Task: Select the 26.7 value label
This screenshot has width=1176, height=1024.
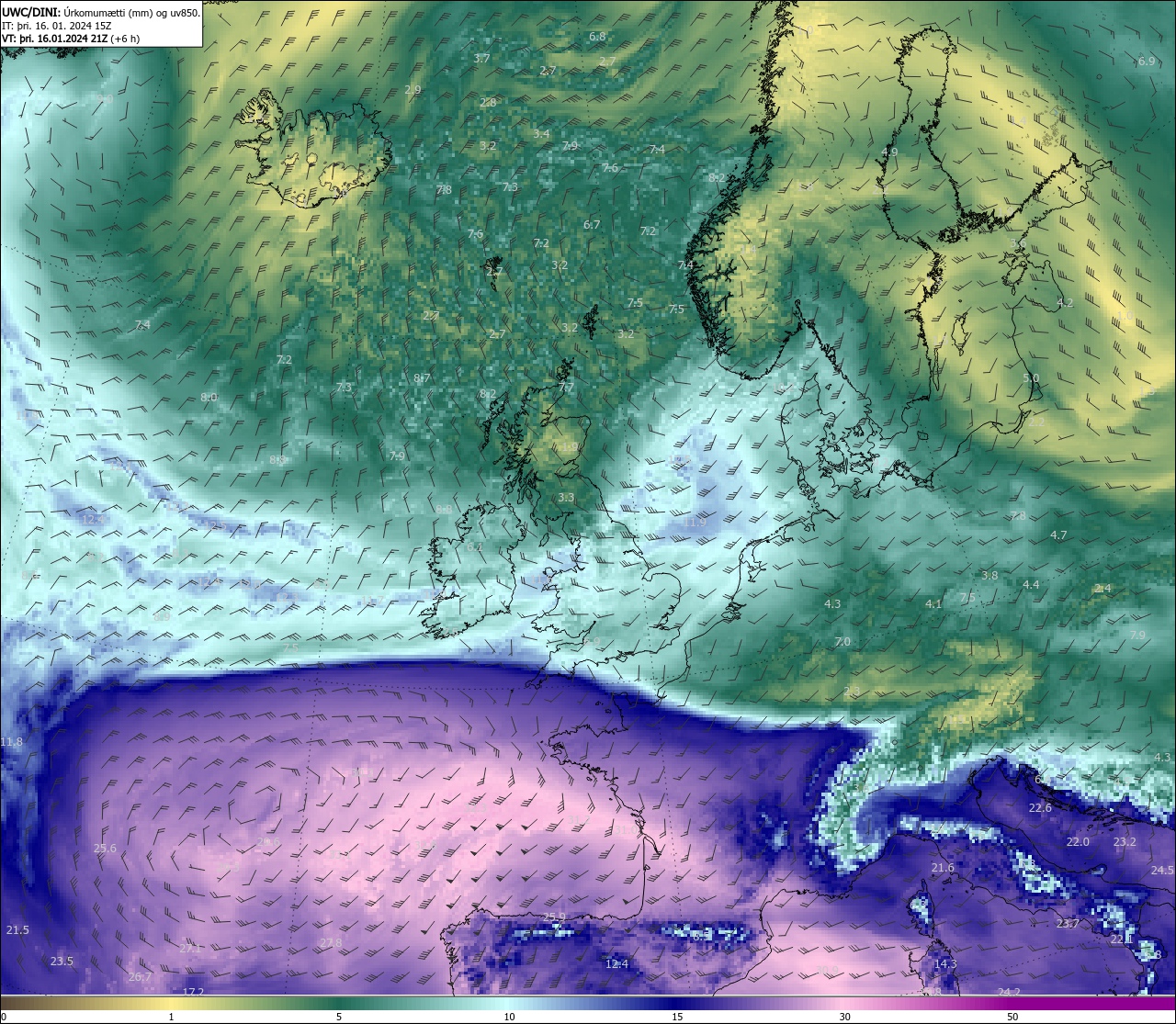Action: pyautogui.click(x=141, y=977)
